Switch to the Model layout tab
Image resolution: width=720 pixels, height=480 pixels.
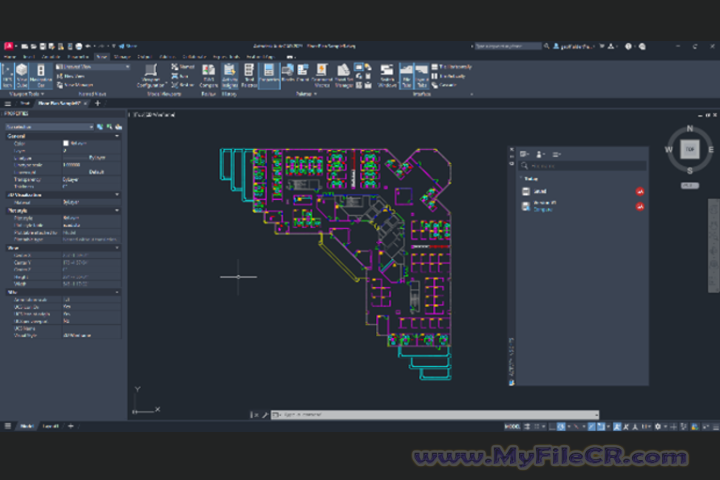(27, 426)
